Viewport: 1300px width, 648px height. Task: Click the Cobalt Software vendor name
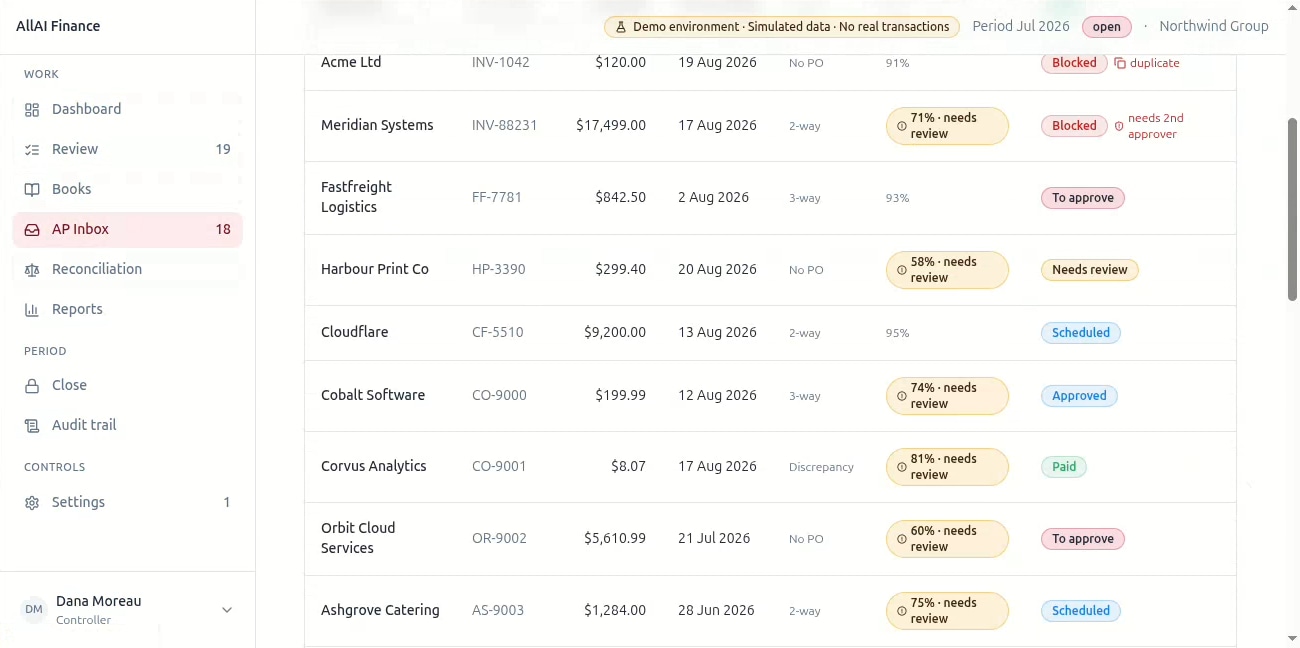tap(373, 396)
